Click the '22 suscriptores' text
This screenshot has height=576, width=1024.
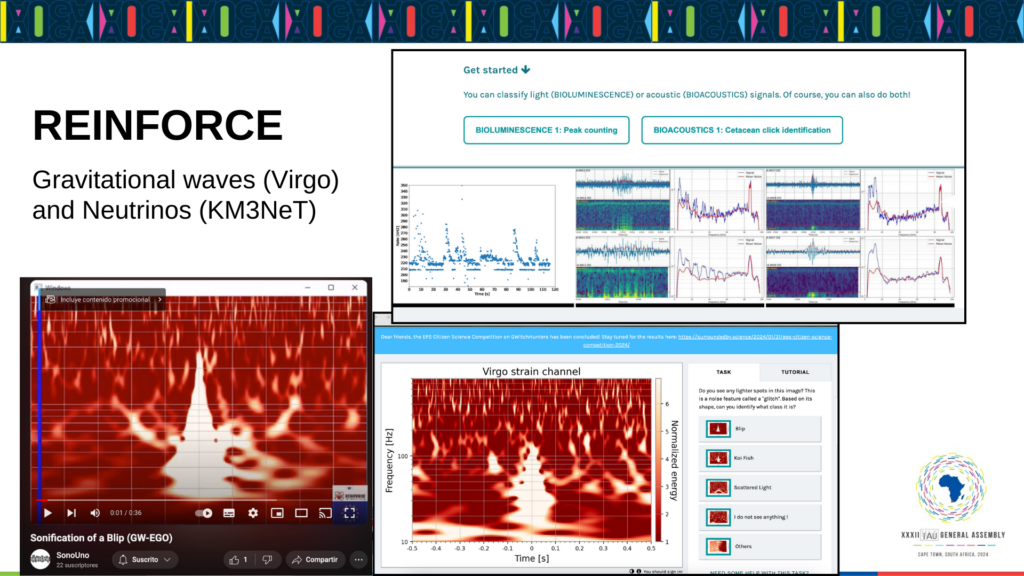click(77, 566)
